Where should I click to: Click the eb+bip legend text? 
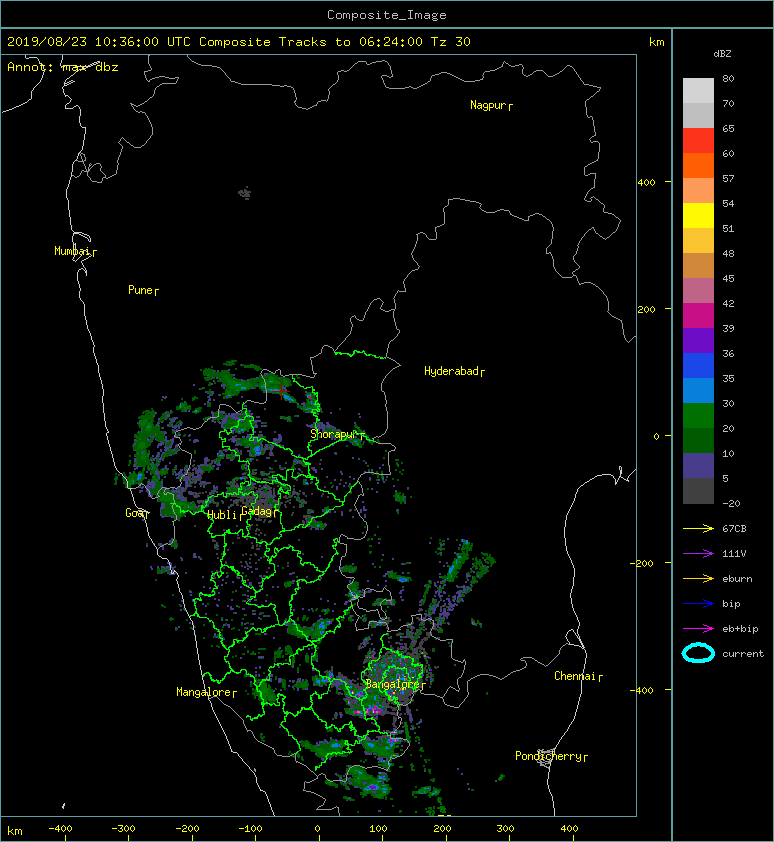pos(740,629)
